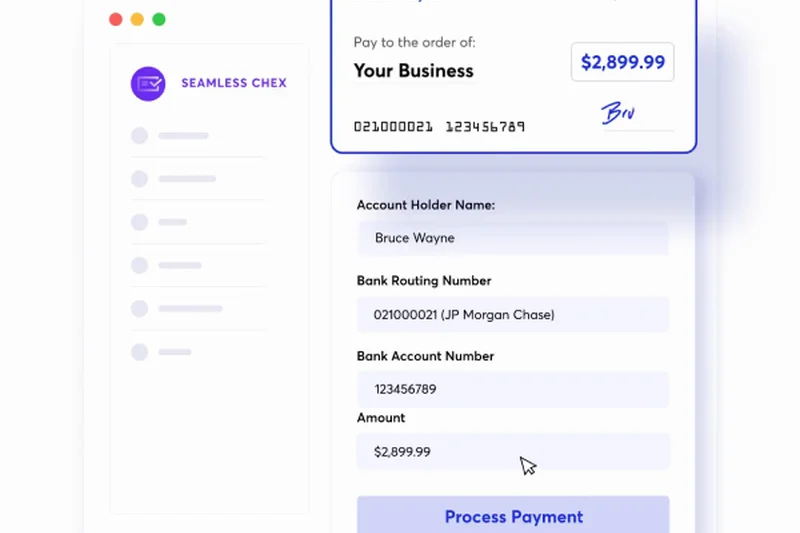Image resolution: width=800 pixels, height=533 pixels.
Task: Click the Amount field showing $2,899.99
Action: pyautogui.click(x=512, y=452)
